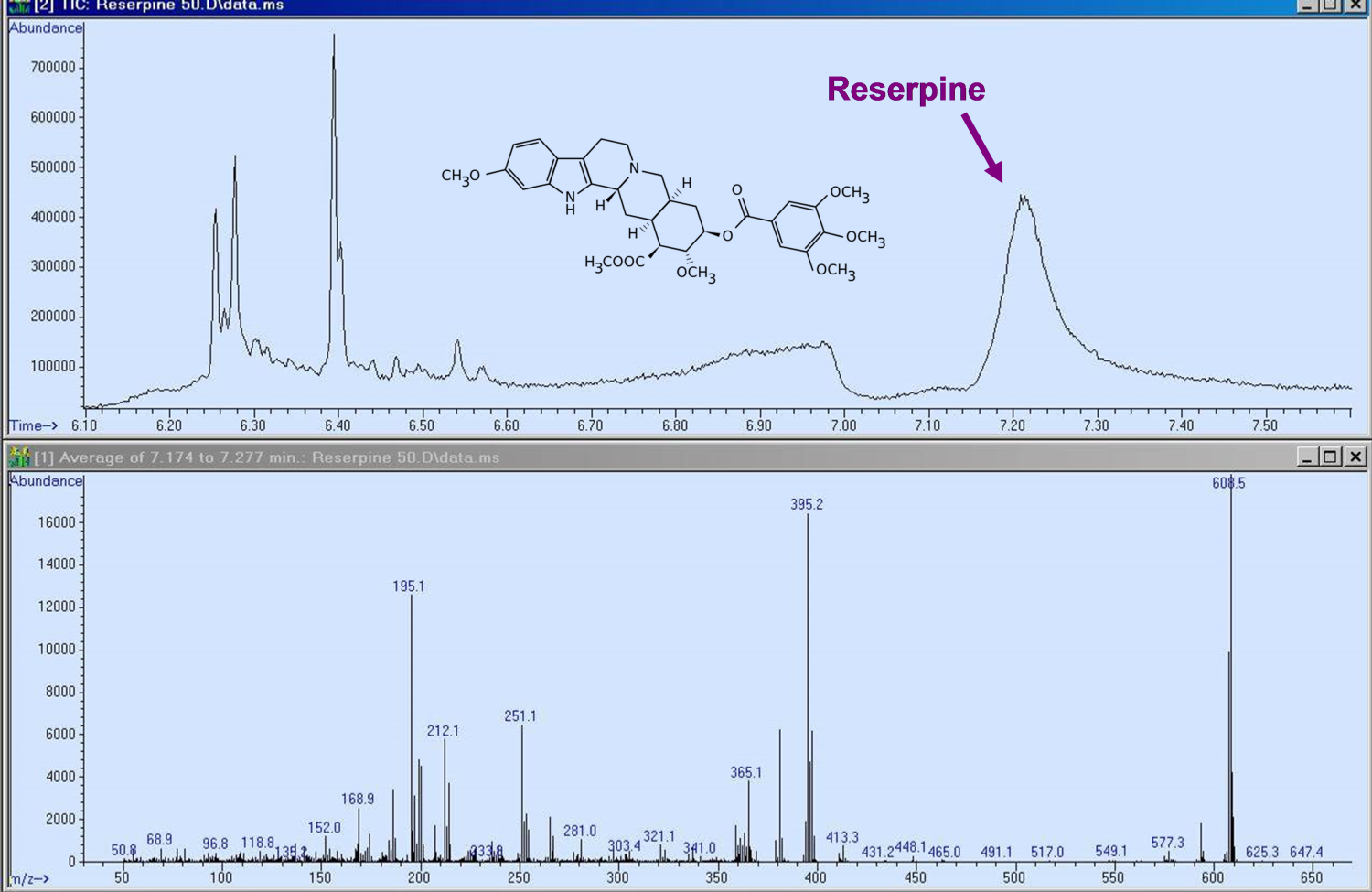Click the 517.0 peak label

pos(1047,852)
